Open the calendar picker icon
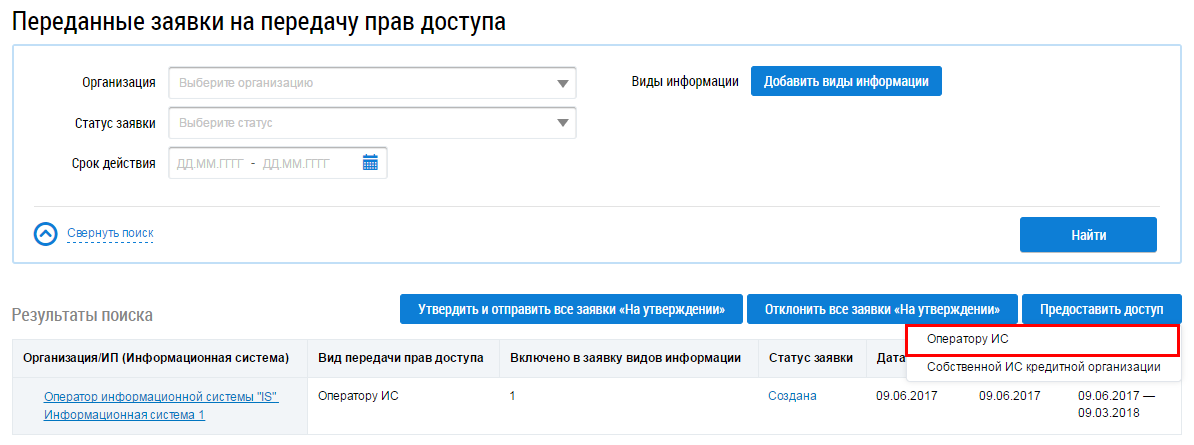Image resolution: width=1194 pixels, height=445 pixels. click(370, 163)
